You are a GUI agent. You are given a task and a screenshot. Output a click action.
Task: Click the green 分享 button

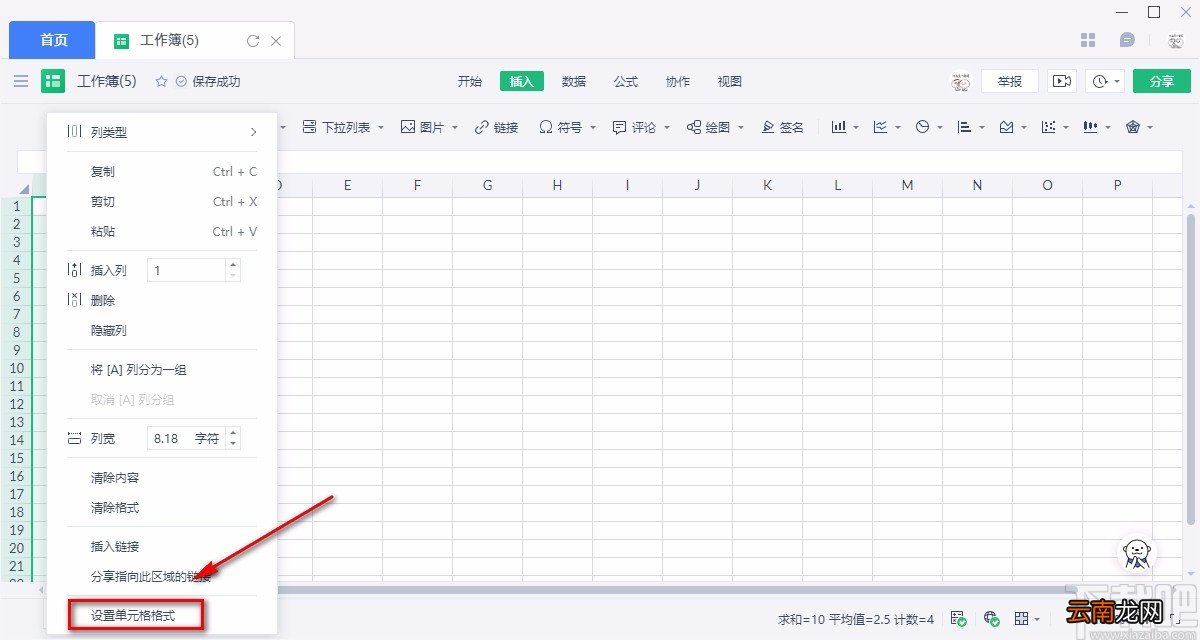tap(1162, 81)
